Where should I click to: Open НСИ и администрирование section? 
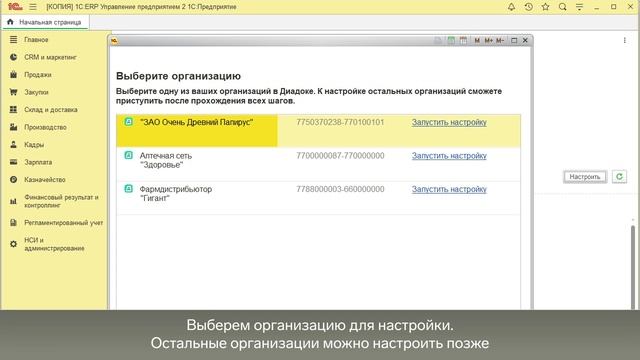tap(54, 244)
